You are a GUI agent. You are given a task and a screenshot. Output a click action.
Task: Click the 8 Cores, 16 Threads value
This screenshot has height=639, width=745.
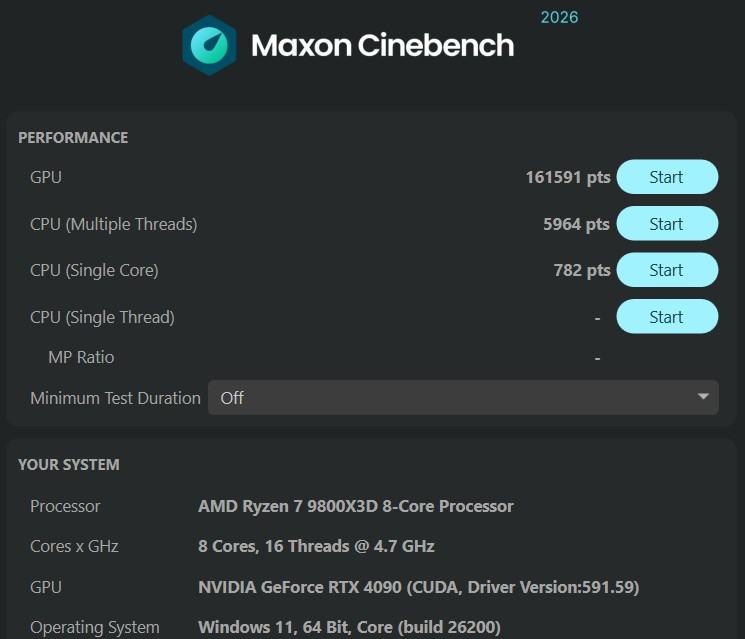[x=316, y=546]
